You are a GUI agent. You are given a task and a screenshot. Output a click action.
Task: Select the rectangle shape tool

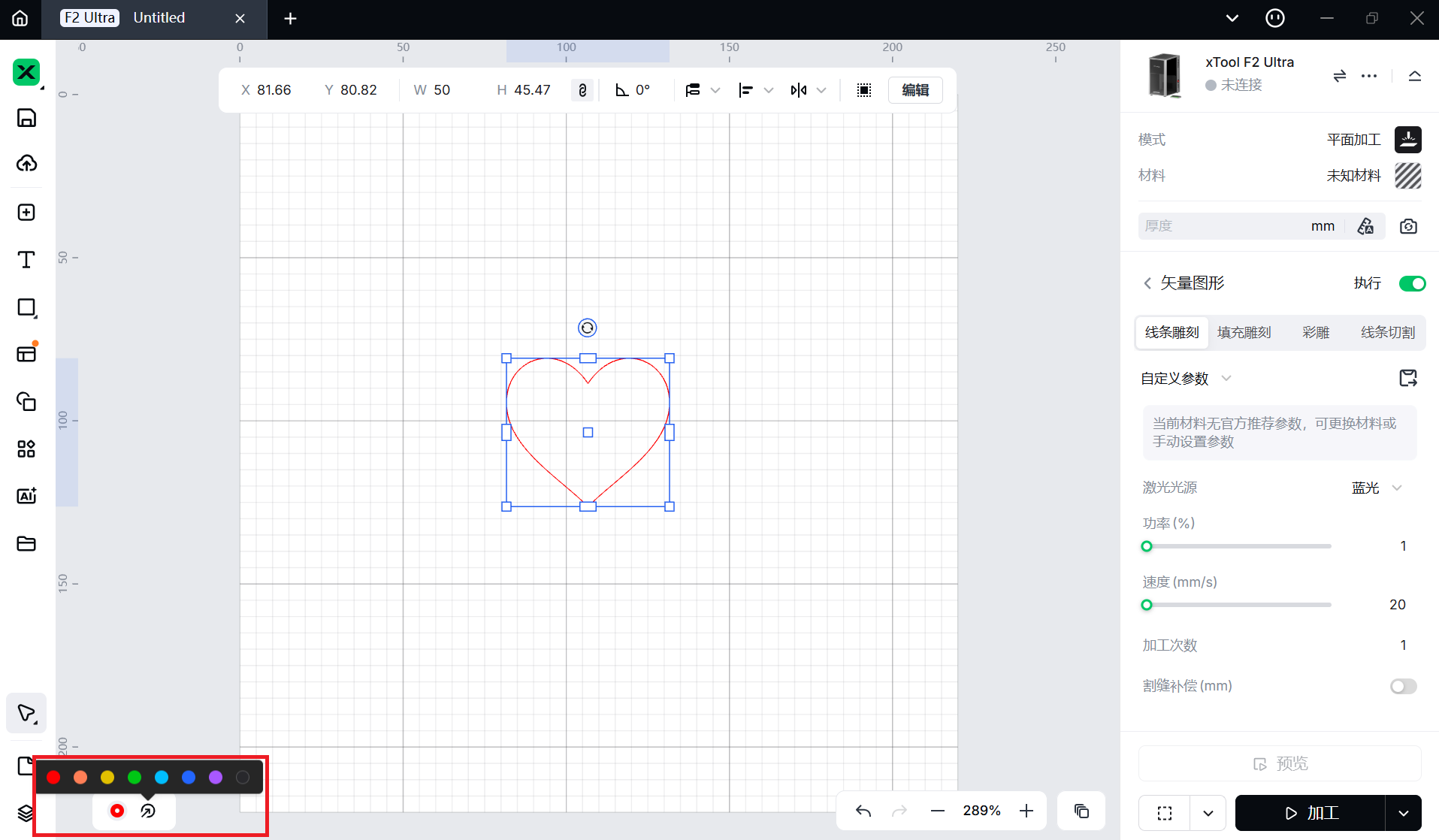26,308
